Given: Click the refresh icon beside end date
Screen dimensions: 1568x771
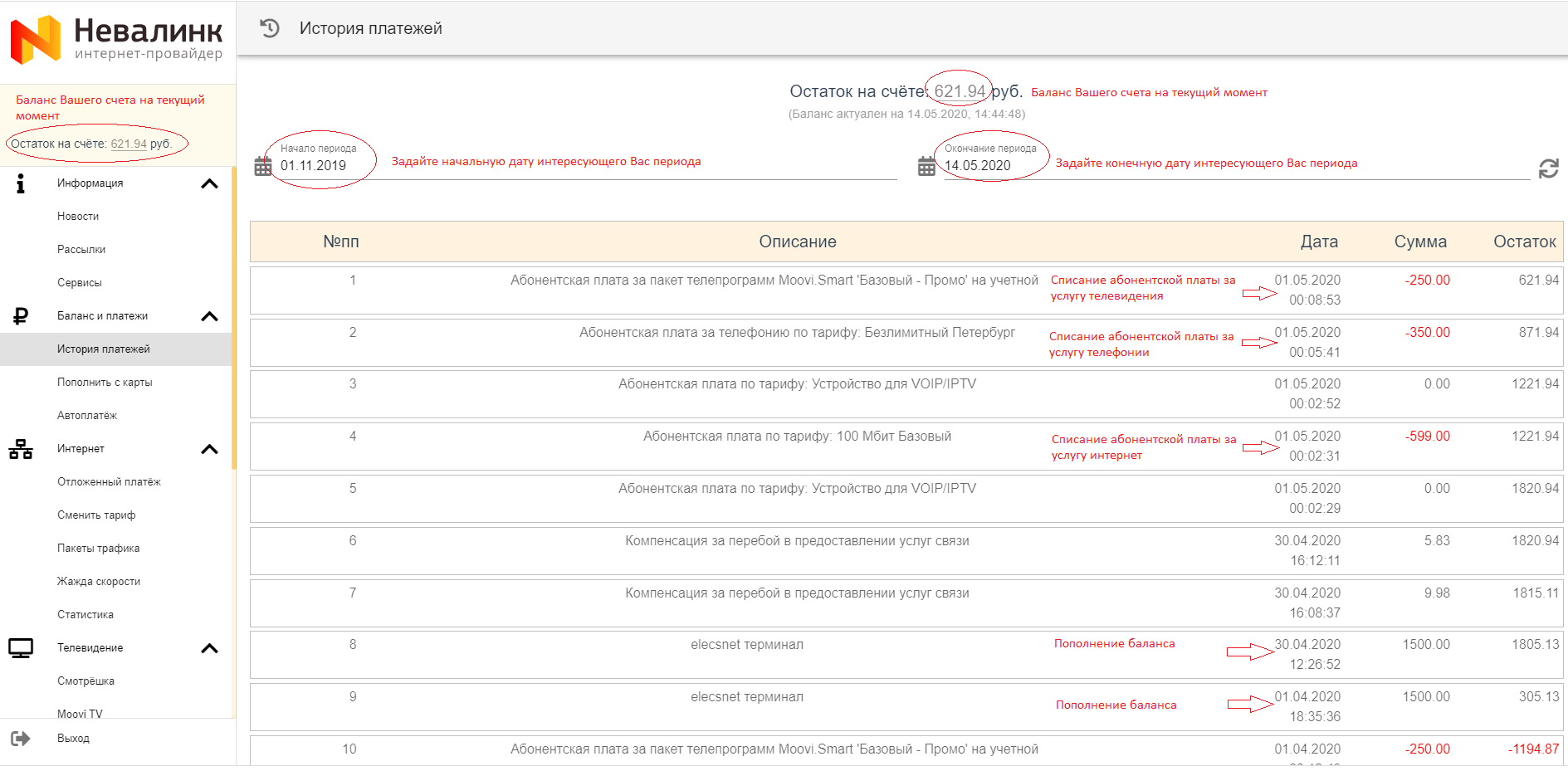Looking at the screenshot, I should (x=1548, y=168).
